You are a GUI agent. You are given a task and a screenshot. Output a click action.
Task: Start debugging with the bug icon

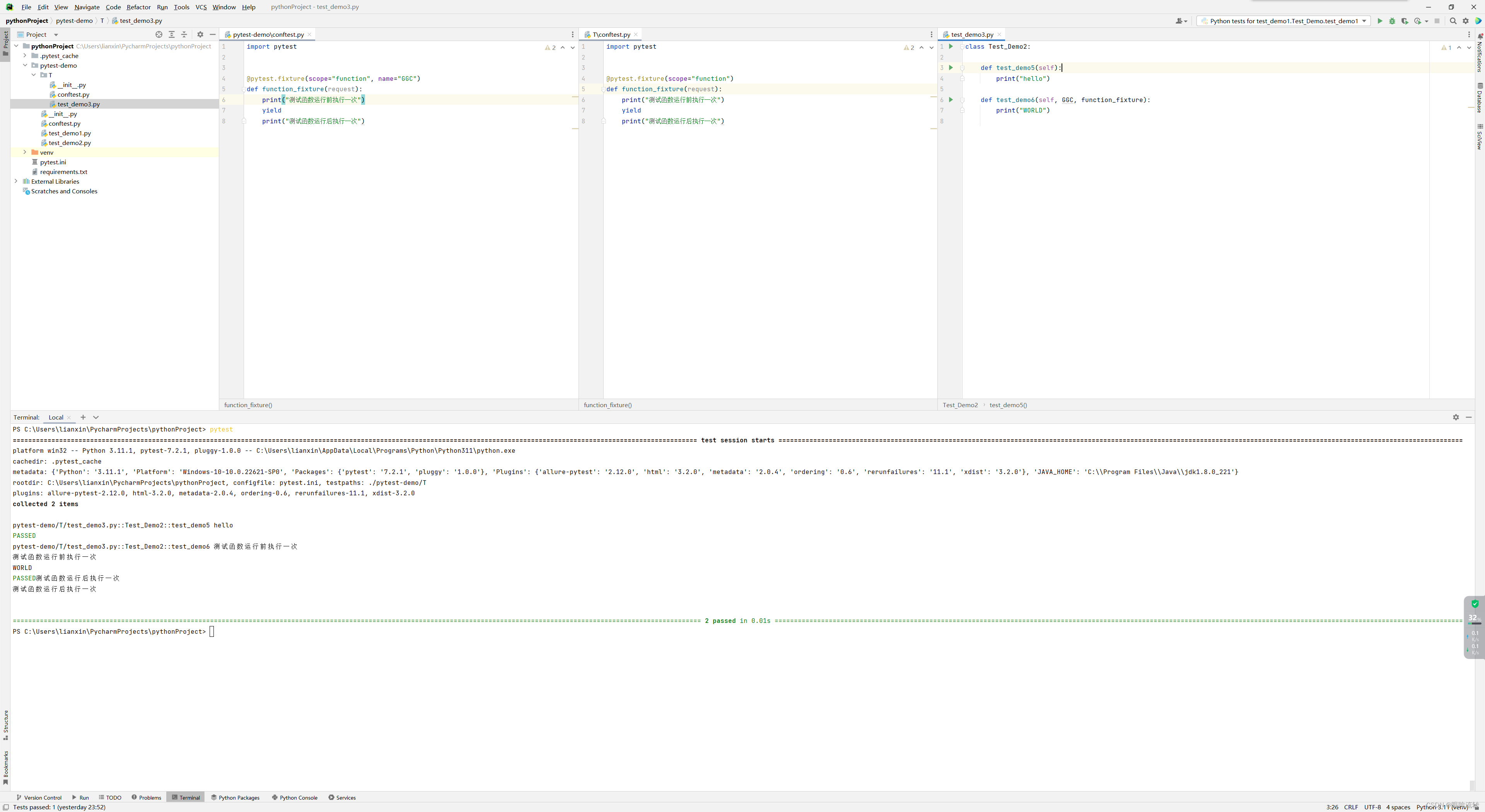1392,21
